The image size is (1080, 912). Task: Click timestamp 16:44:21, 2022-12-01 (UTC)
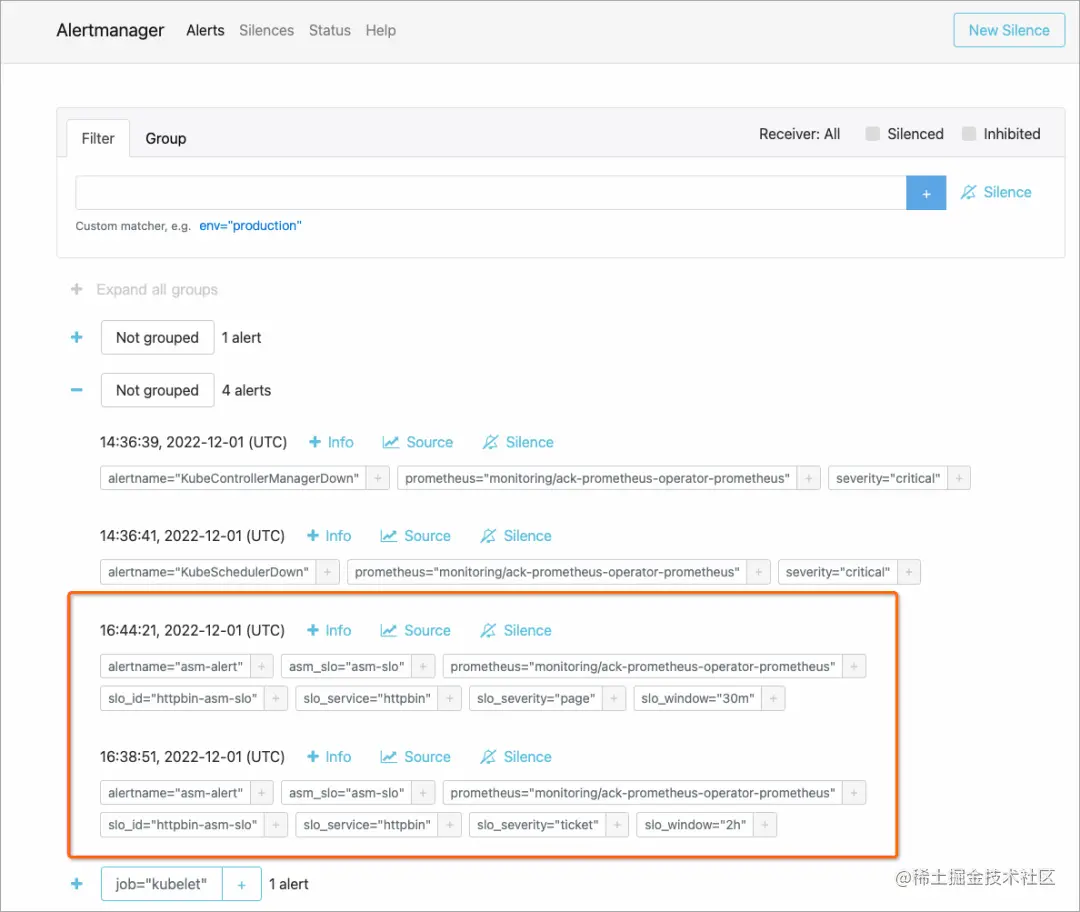coord(192,630)
